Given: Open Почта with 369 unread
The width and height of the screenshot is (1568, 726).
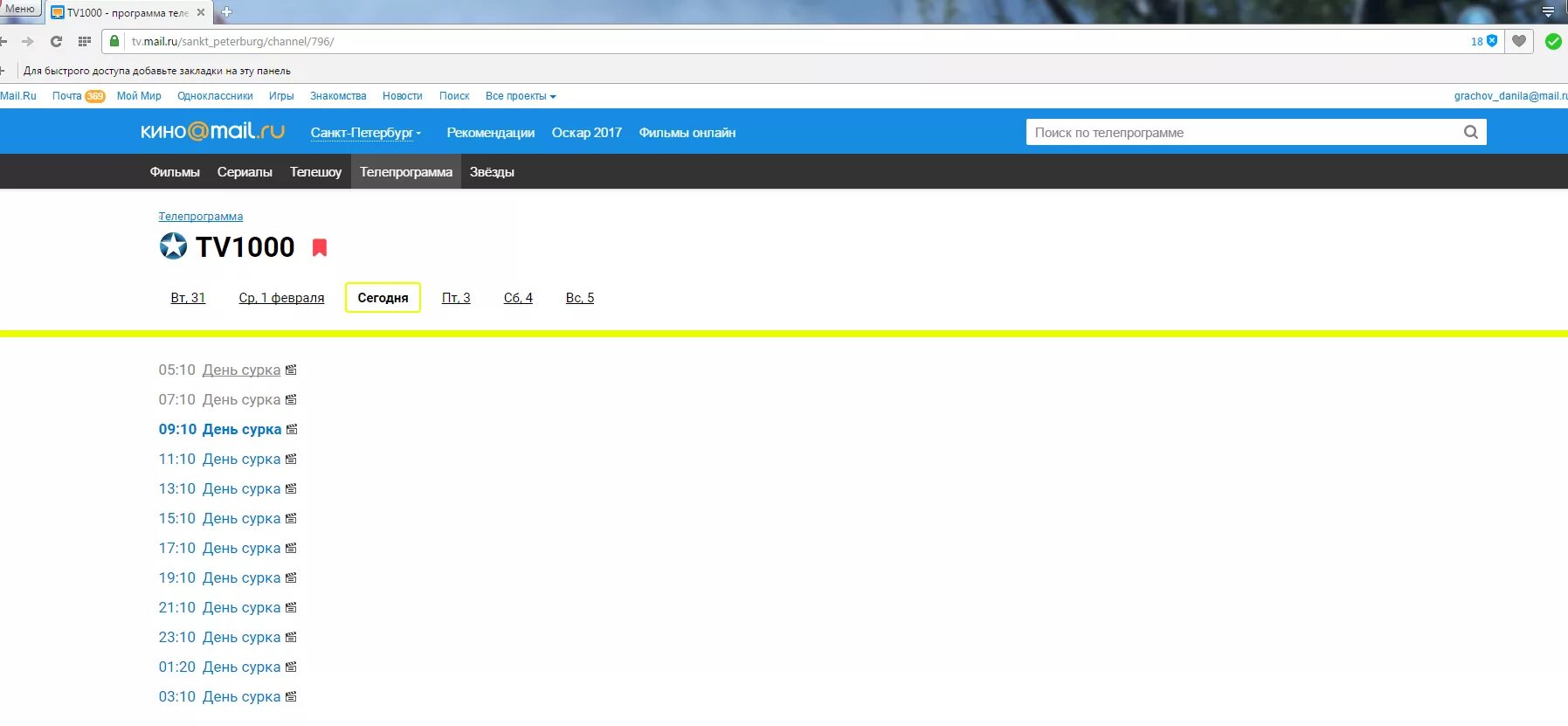Looking at the screenshot, I should [x=79, y=96].
